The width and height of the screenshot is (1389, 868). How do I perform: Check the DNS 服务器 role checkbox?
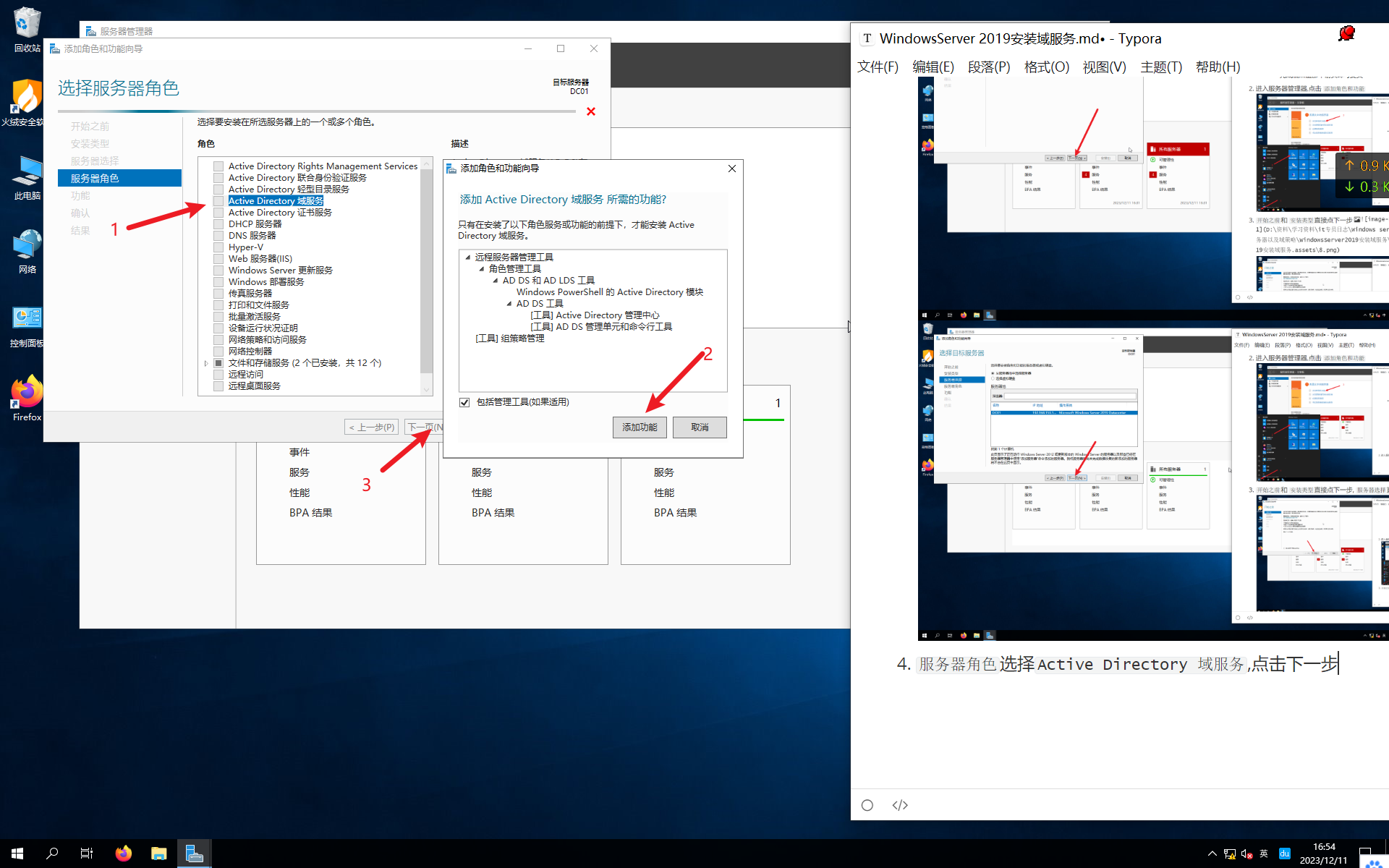(x=218, y=236)
